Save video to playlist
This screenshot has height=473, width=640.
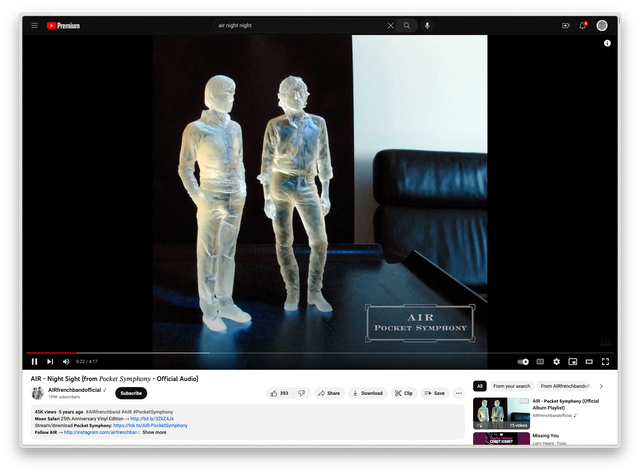[435, 393]
